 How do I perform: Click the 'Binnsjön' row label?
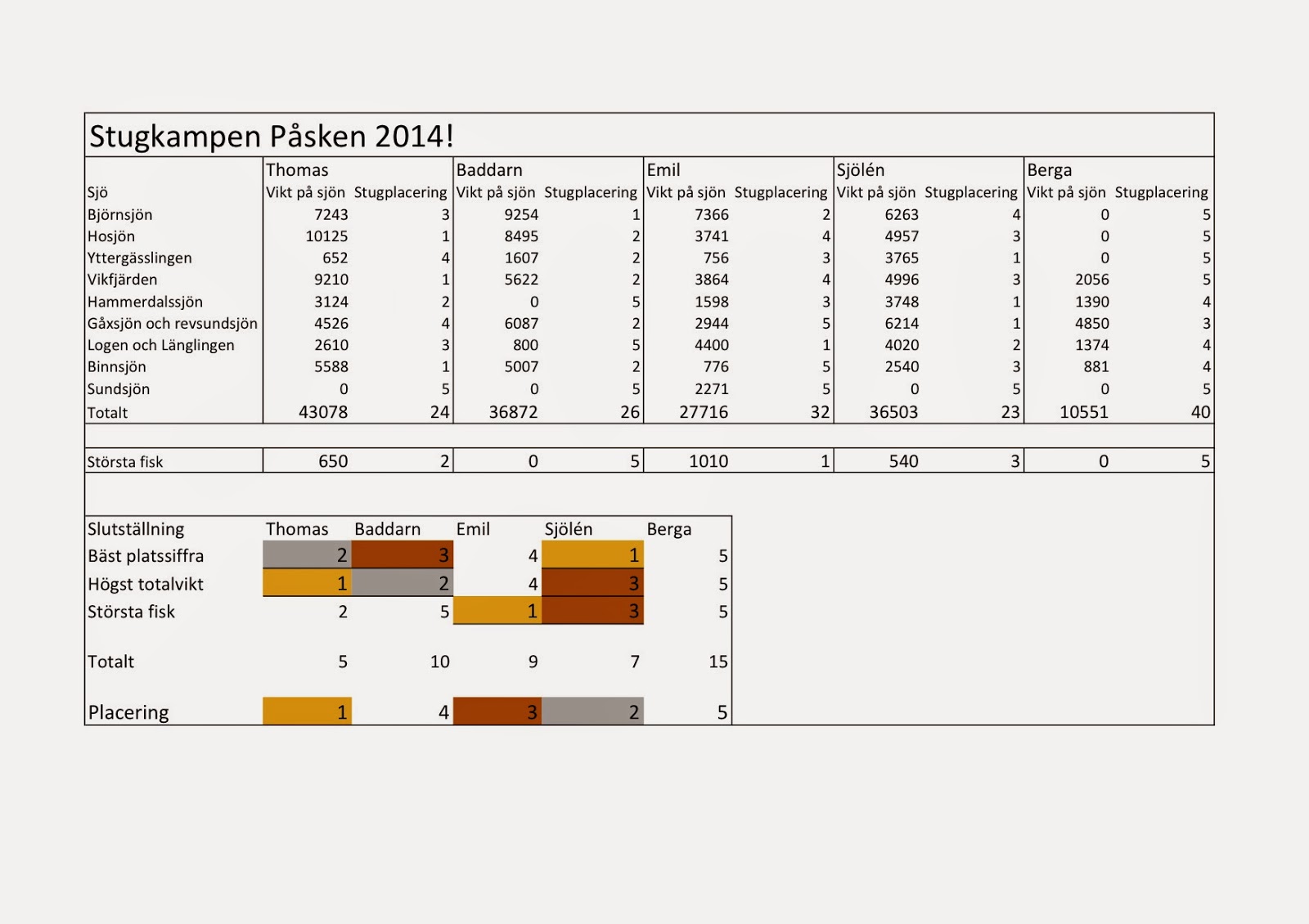[117, 367]
